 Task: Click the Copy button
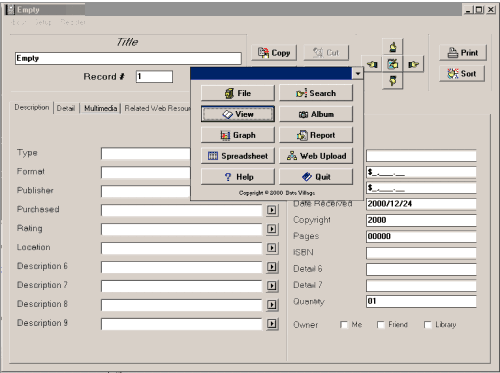(274, 53)
